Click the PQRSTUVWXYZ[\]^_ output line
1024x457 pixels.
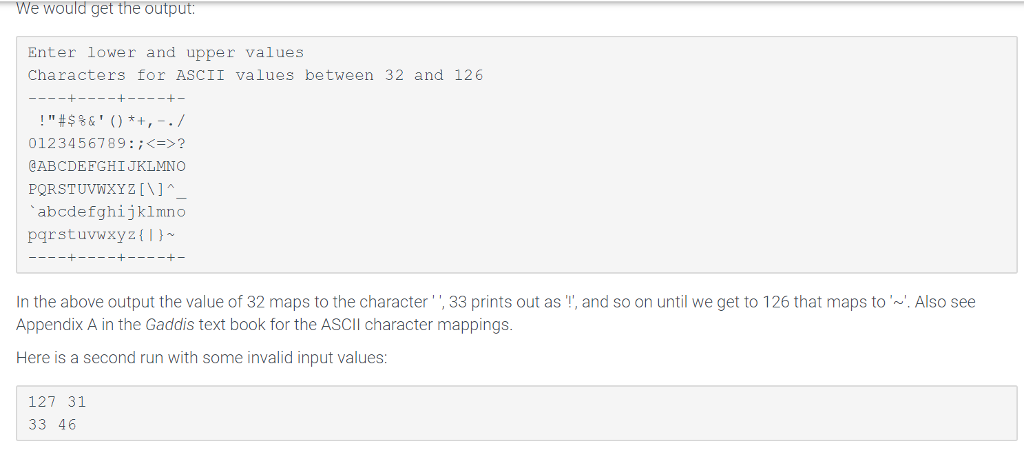coord(107,189)
